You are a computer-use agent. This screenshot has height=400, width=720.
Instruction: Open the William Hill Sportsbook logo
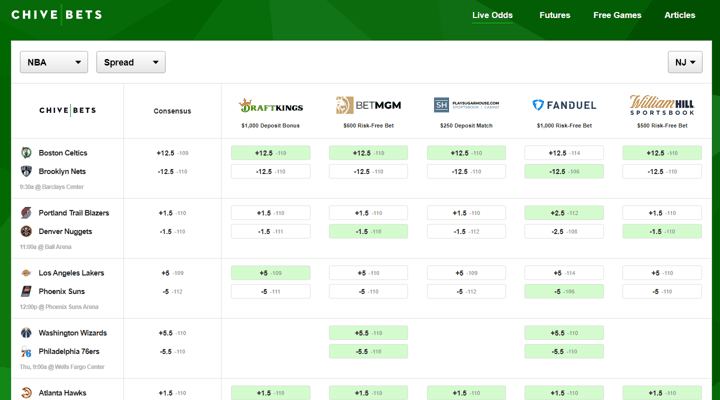coord(662,105)
